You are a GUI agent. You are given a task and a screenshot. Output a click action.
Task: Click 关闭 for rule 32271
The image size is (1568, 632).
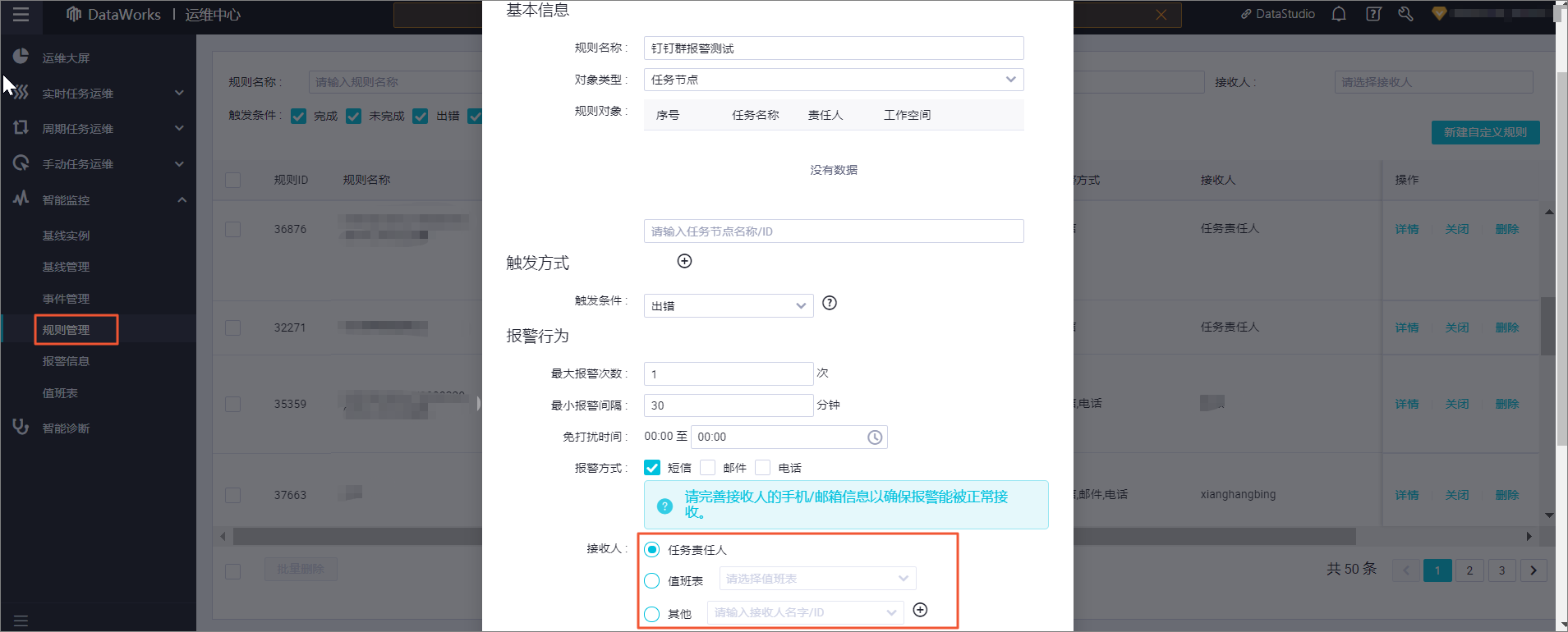1457,327
